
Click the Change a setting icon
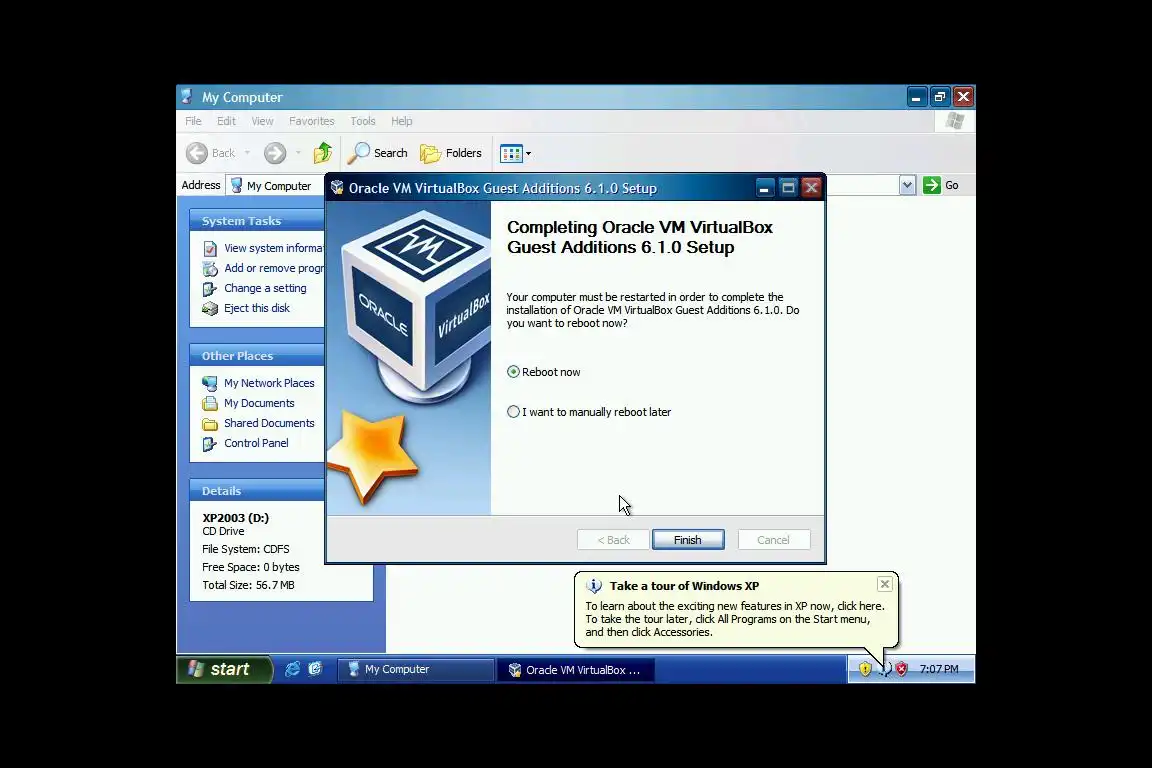[210, 288]
